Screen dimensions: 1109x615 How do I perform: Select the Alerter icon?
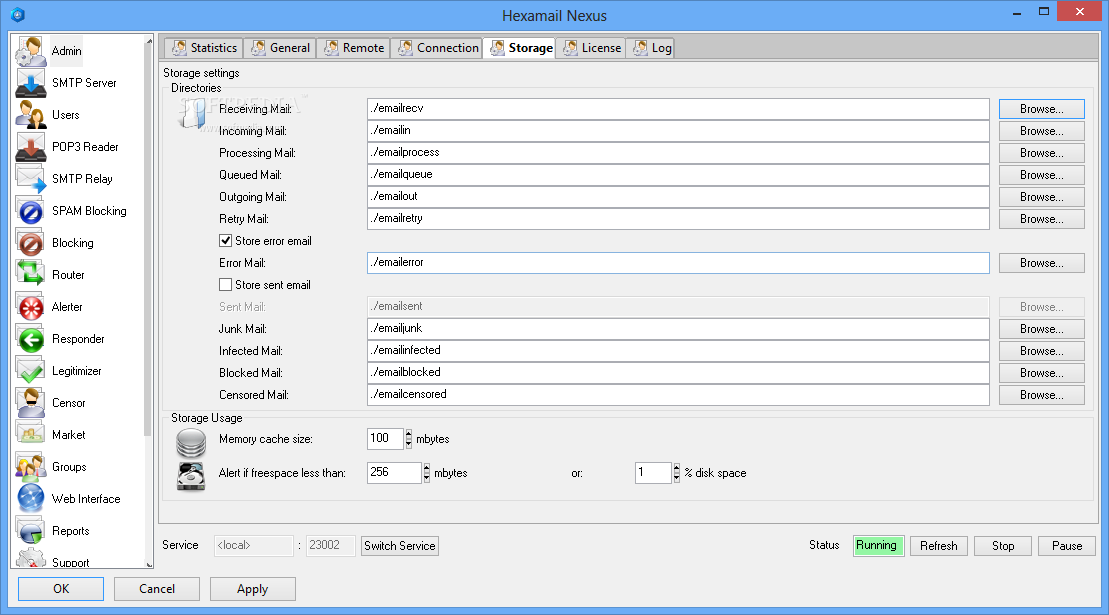click(30, 307)
